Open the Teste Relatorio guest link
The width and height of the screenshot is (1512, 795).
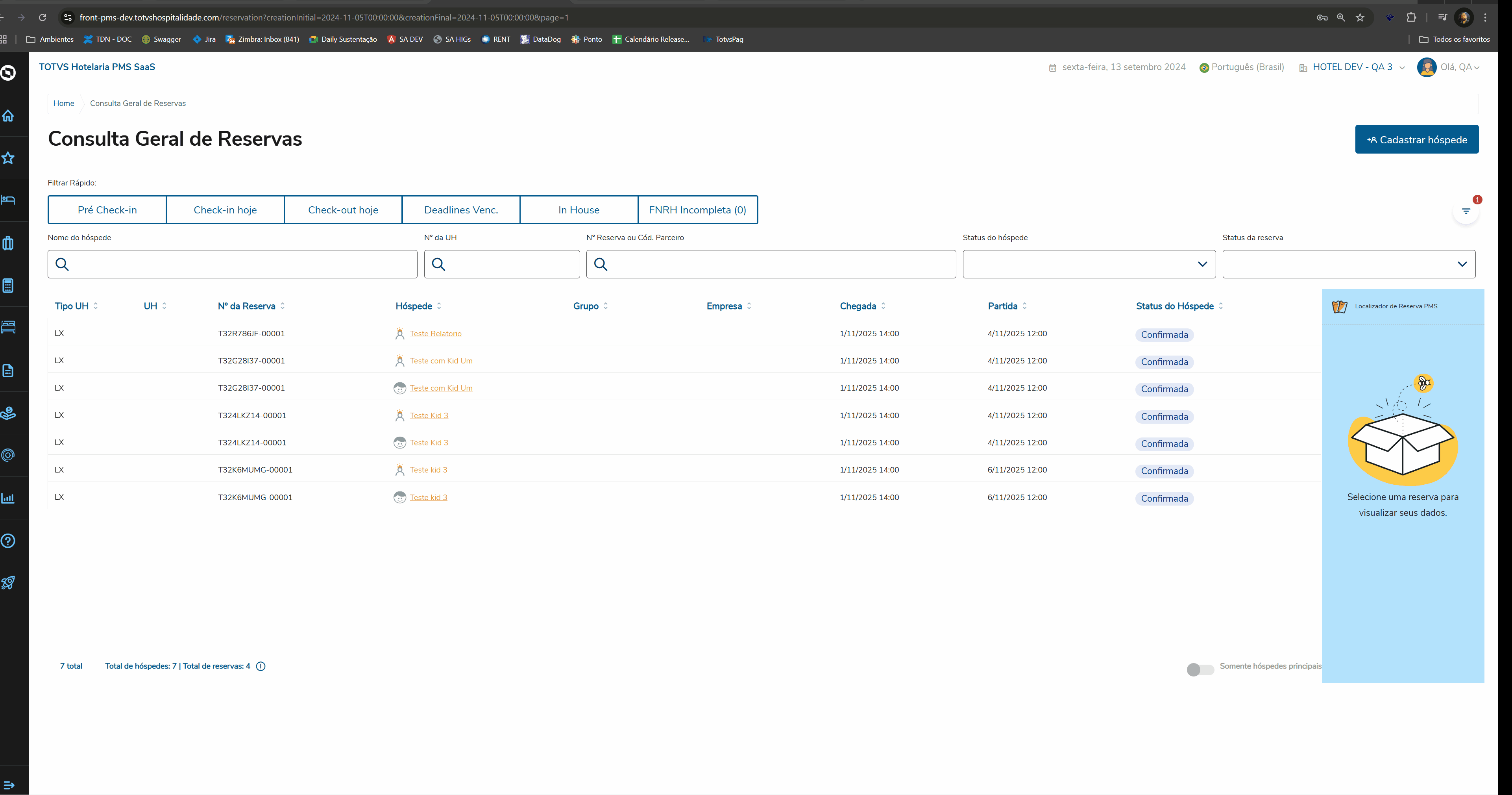click(x=436, y=334)
